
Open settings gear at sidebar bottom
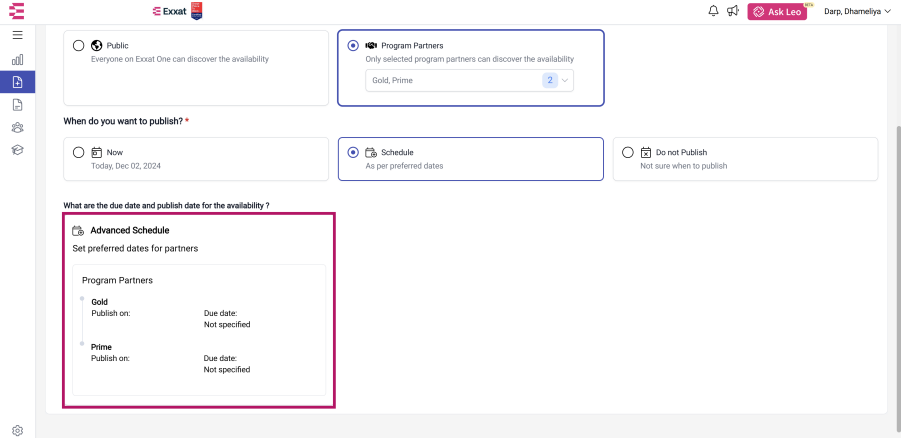click(x=17, y=431)
